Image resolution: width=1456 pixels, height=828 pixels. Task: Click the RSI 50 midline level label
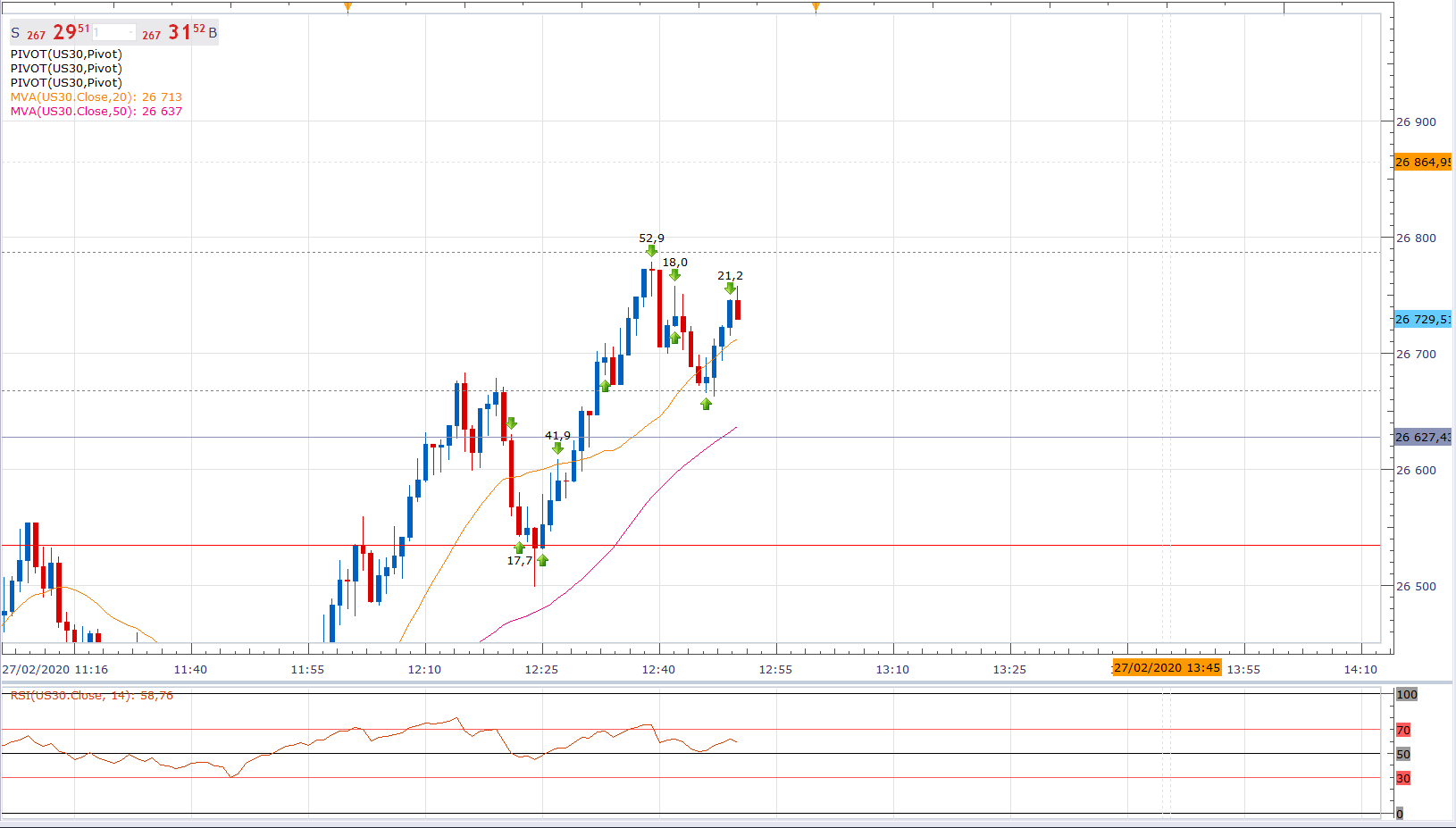[1403, 754]
